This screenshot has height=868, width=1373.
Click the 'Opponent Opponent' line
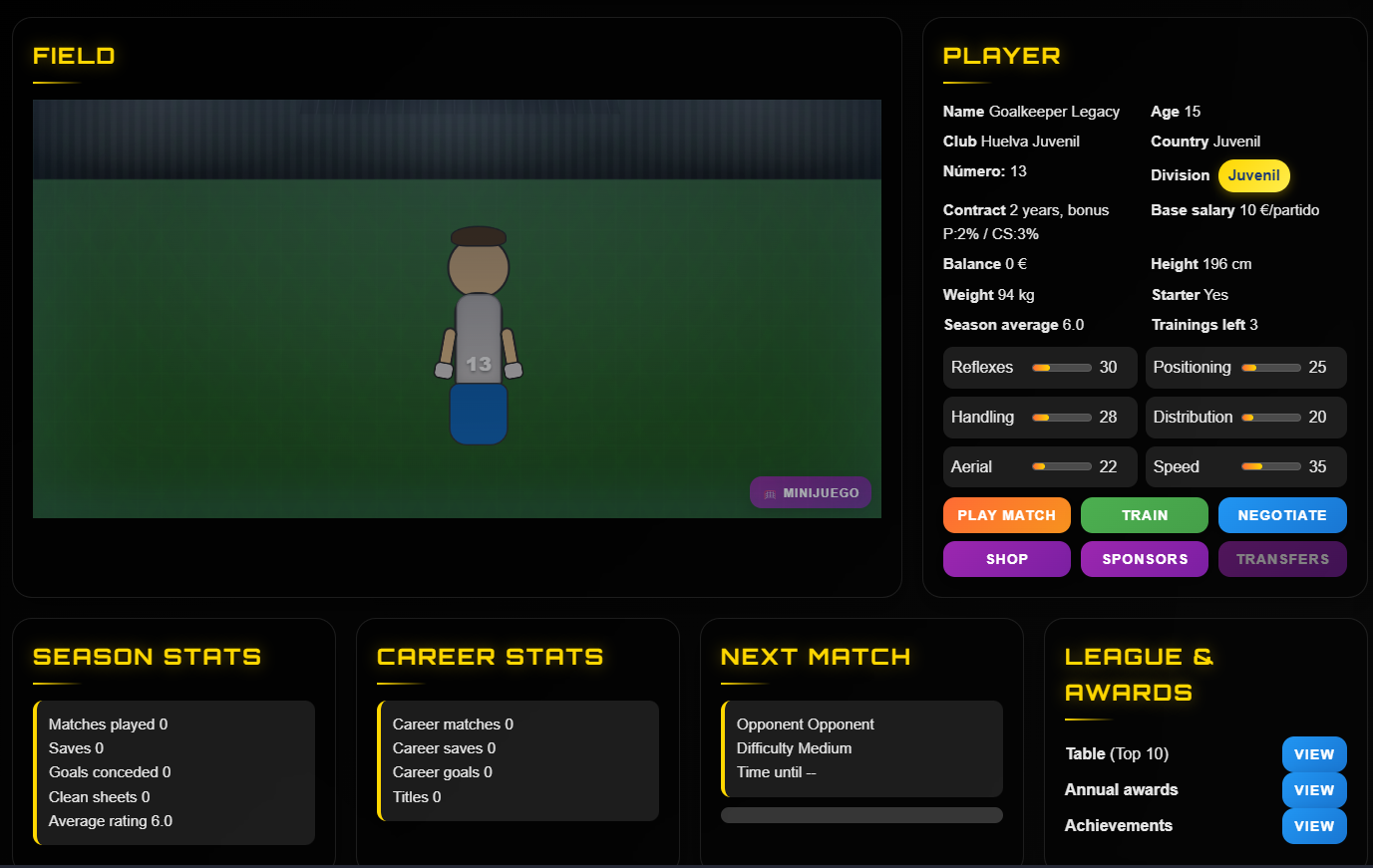[806, 724]
